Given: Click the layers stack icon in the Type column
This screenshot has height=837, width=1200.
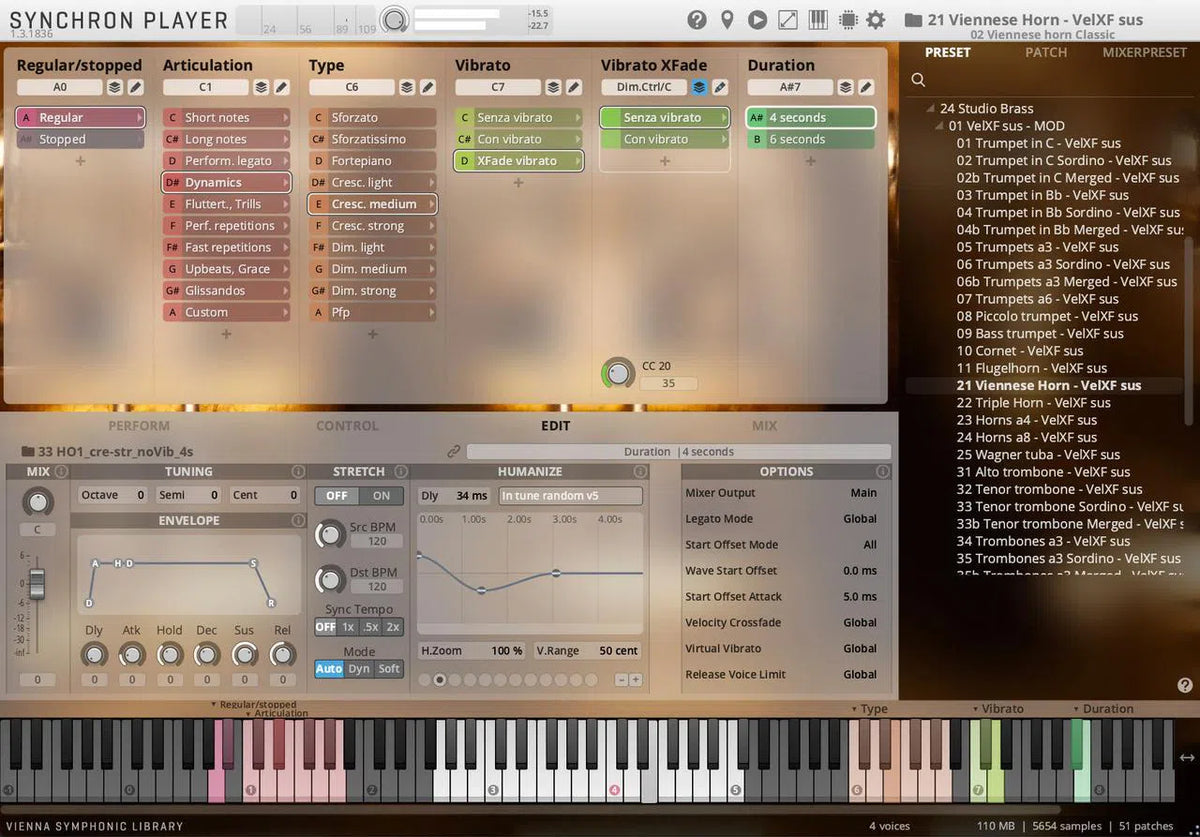Looking at the screenshot, I should (405, 87).
